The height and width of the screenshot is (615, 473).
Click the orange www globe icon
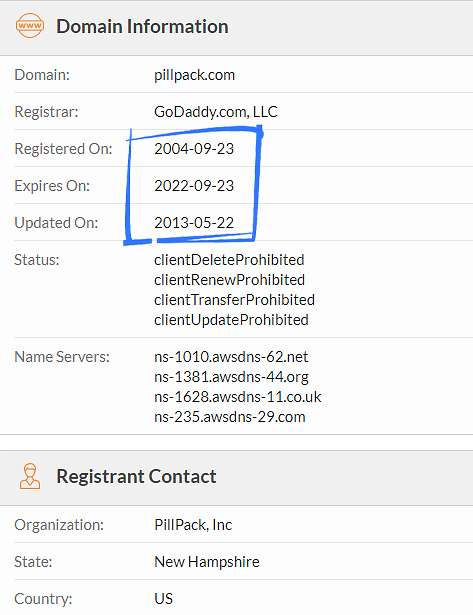point(30,25)
